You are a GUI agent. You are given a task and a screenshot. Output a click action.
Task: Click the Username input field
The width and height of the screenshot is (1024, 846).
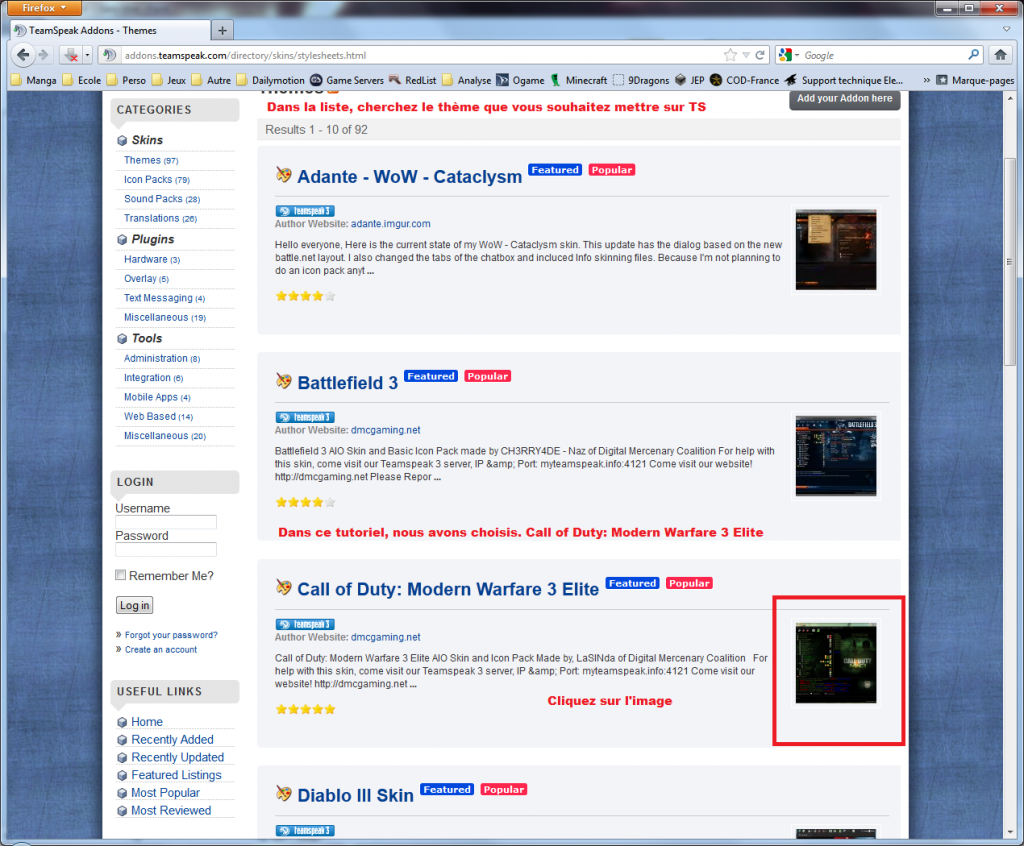point(166,522)
